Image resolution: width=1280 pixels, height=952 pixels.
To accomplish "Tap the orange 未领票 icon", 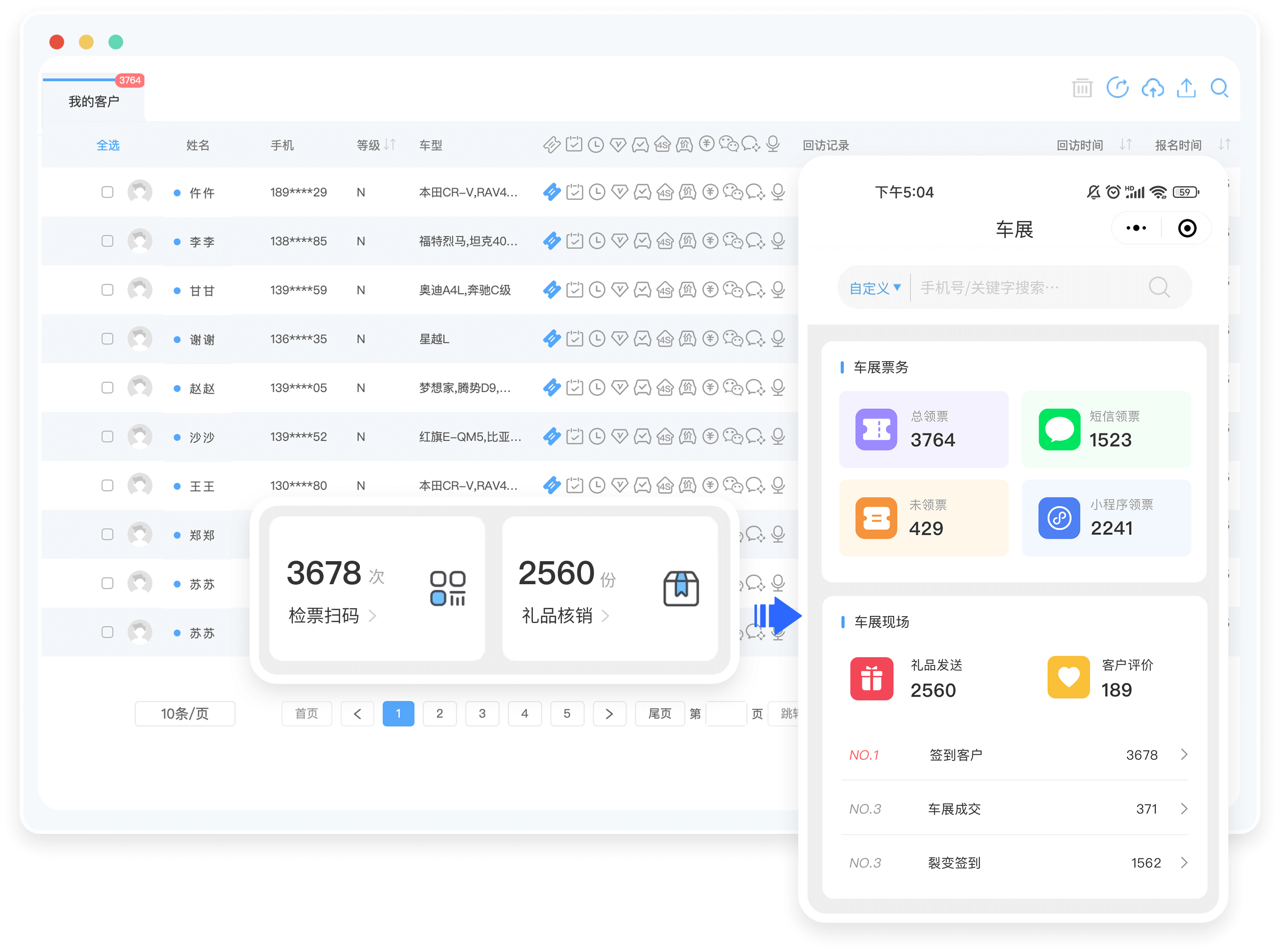I will coord(876,518).
